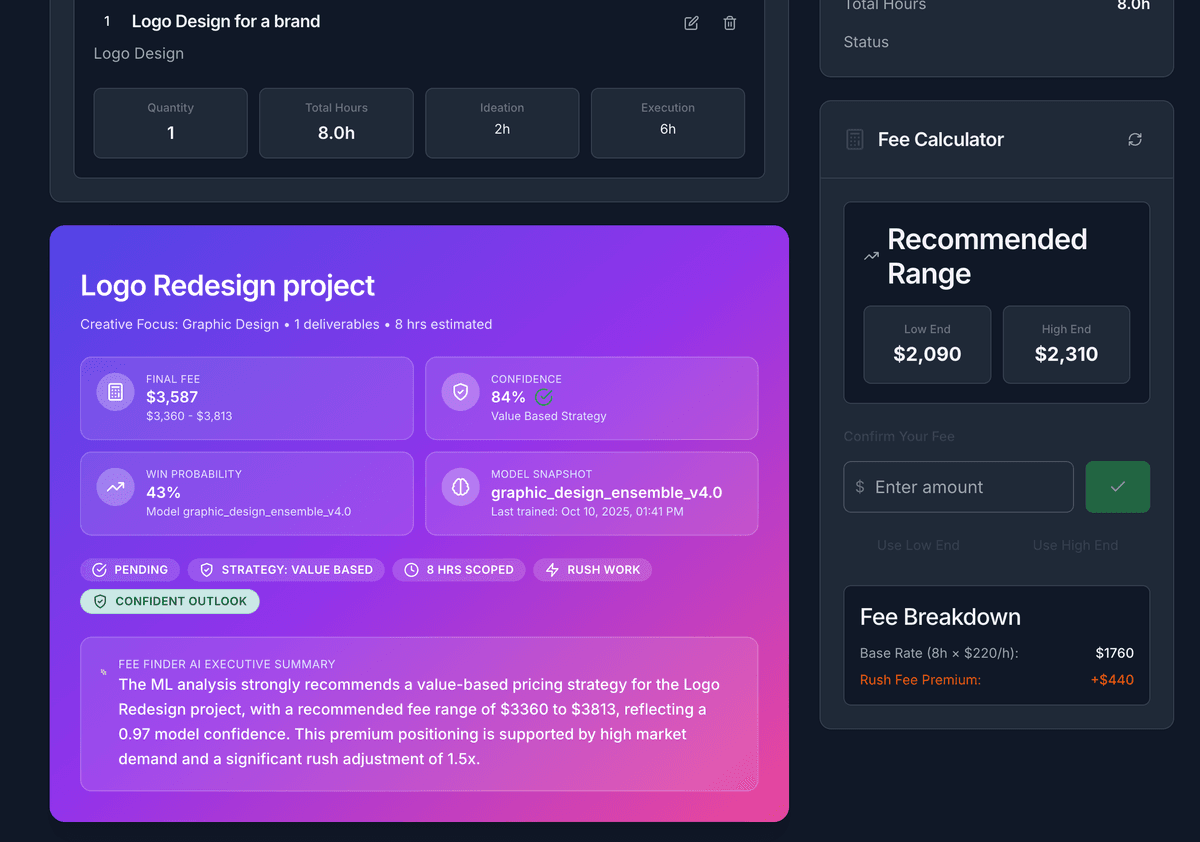
Task: Click the Use Low End button
Action: pyautogui.click(x=918, y=545)
